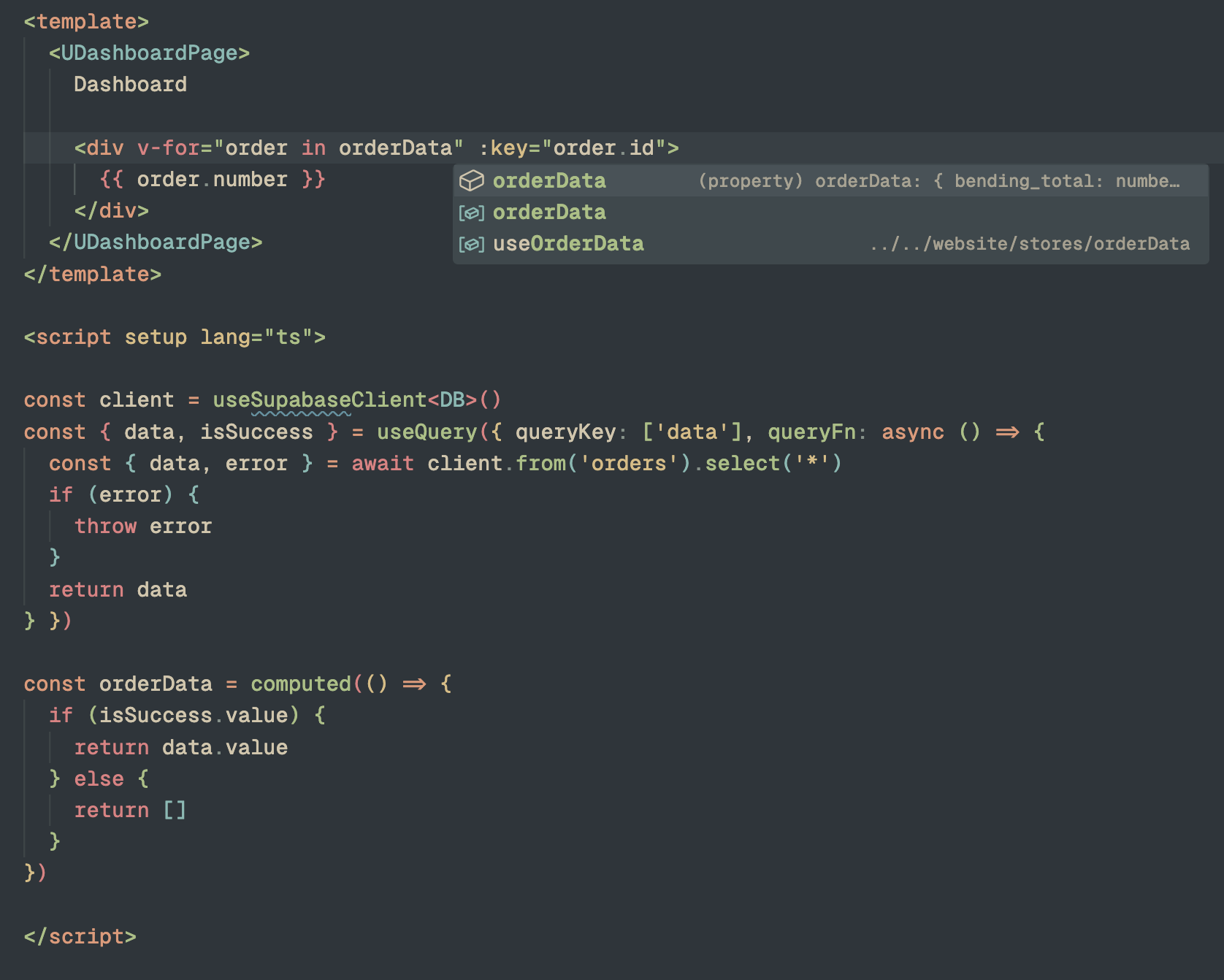Click 'return data.value' statement
This screenshot has width=1224, height=980.
click(181, 748)
